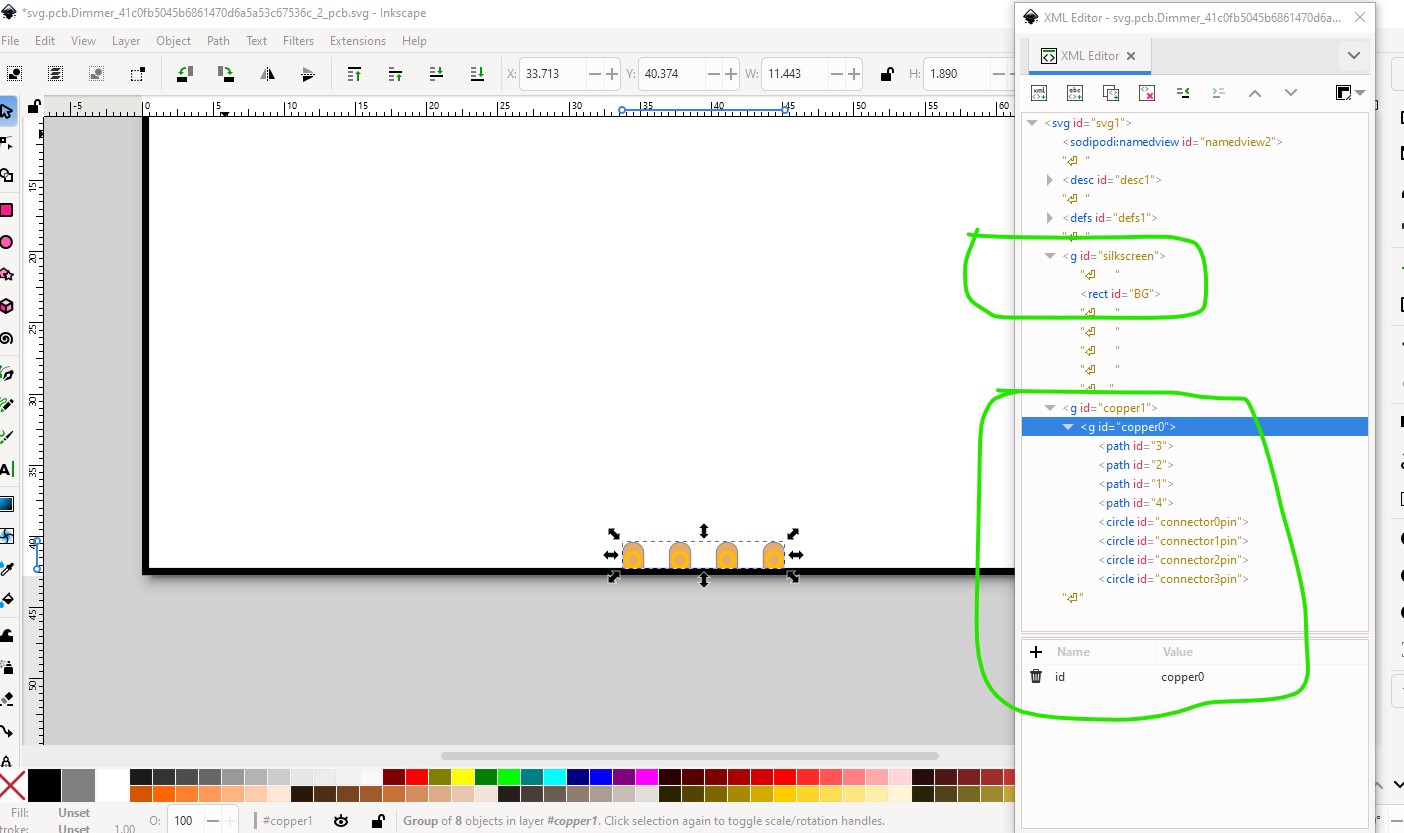Select the Eraser tool

coord(7,698)
